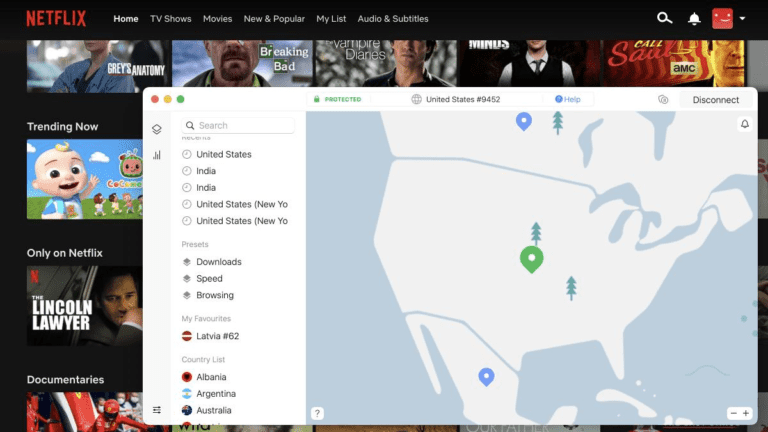Go to Netflix TV Shows tab
Screen dimensions: 768x432
[x=170, y=19]
